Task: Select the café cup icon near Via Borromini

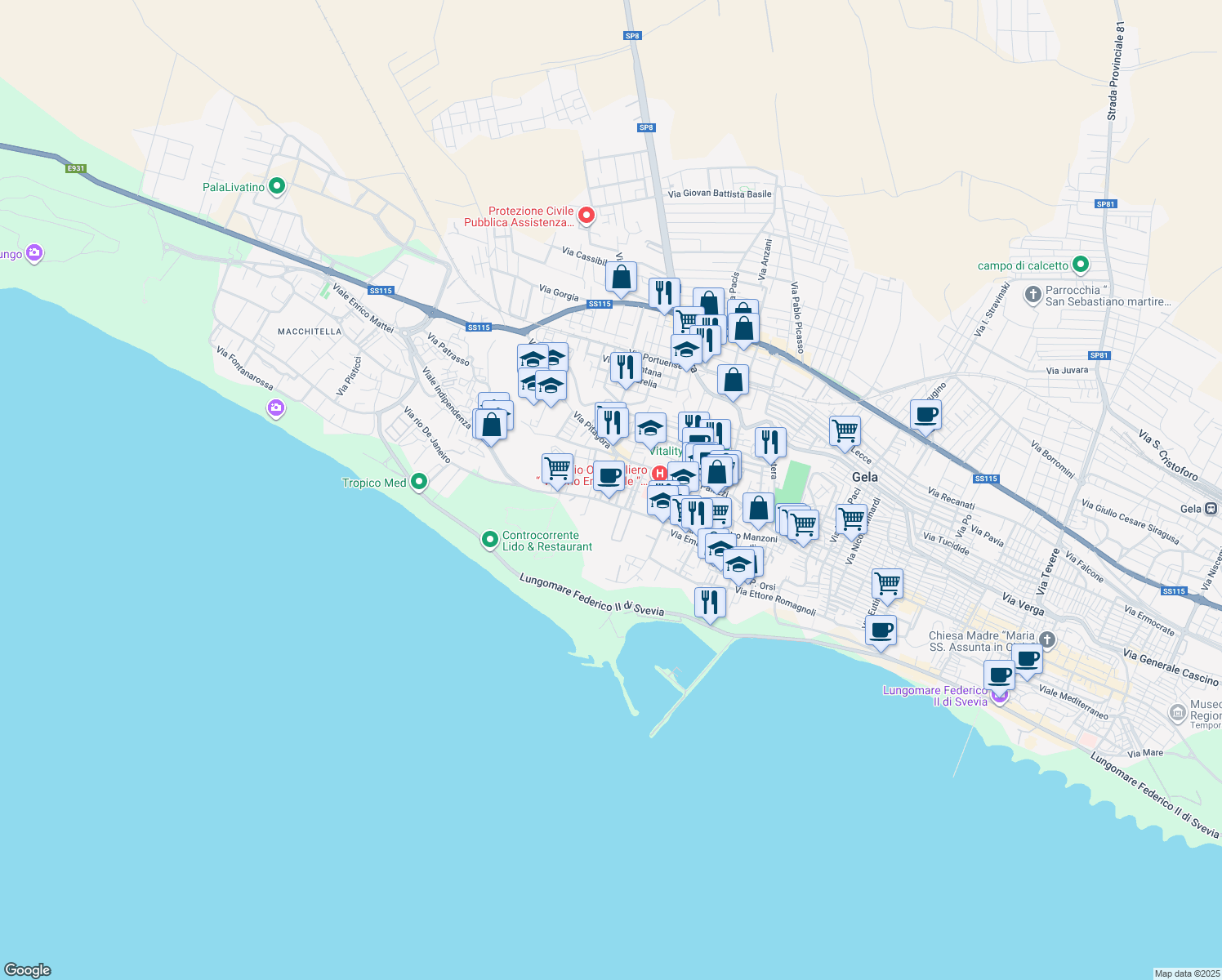Action: 926,415
